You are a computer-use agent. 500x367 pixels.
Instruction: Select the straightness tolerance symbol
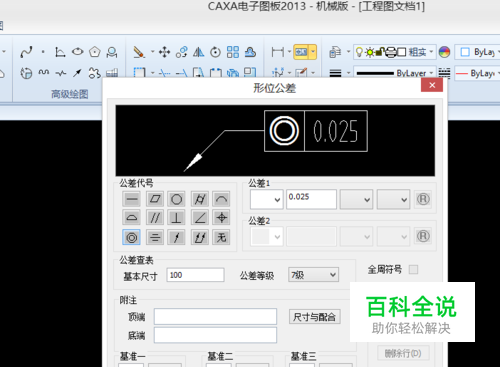pos(132,199)
